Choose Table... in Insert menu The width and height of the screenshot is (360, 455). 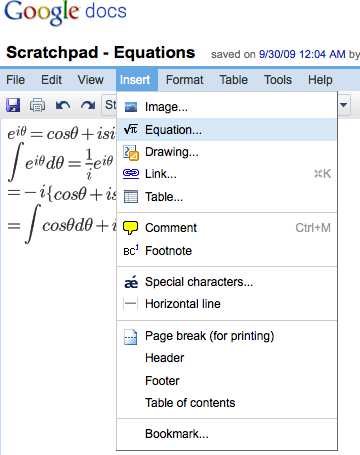click(227, 197)
